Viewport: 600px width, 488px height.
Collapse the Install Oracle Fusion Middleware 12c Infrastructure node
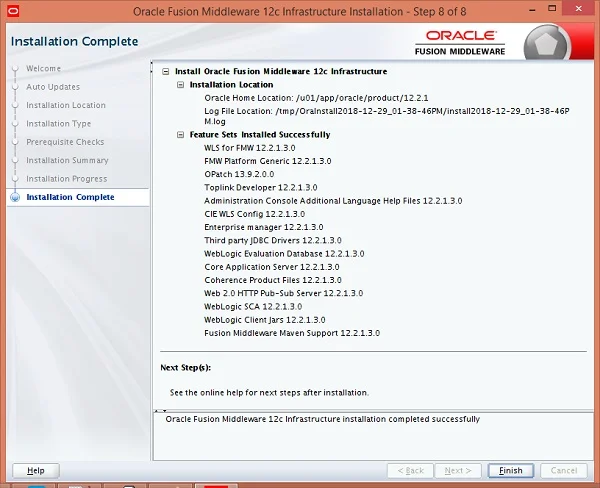[165, 72]
